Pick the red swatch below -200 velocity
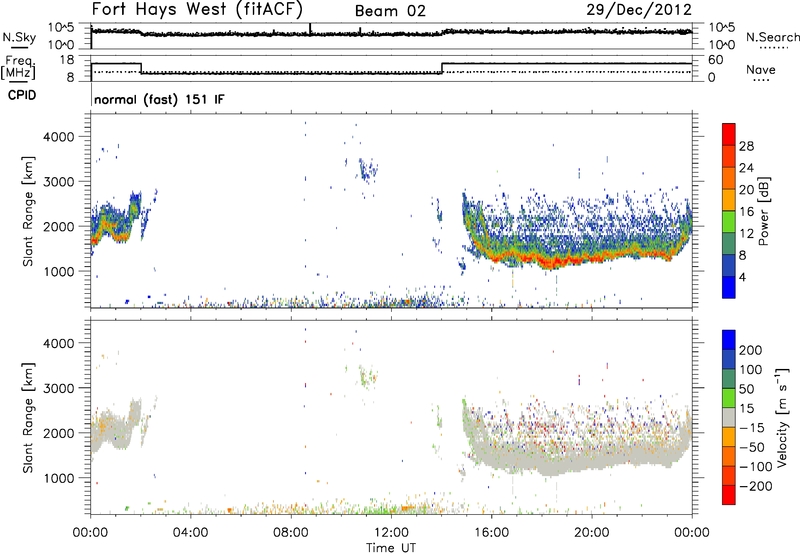This screenshot has height=554, width=800. 729,495
